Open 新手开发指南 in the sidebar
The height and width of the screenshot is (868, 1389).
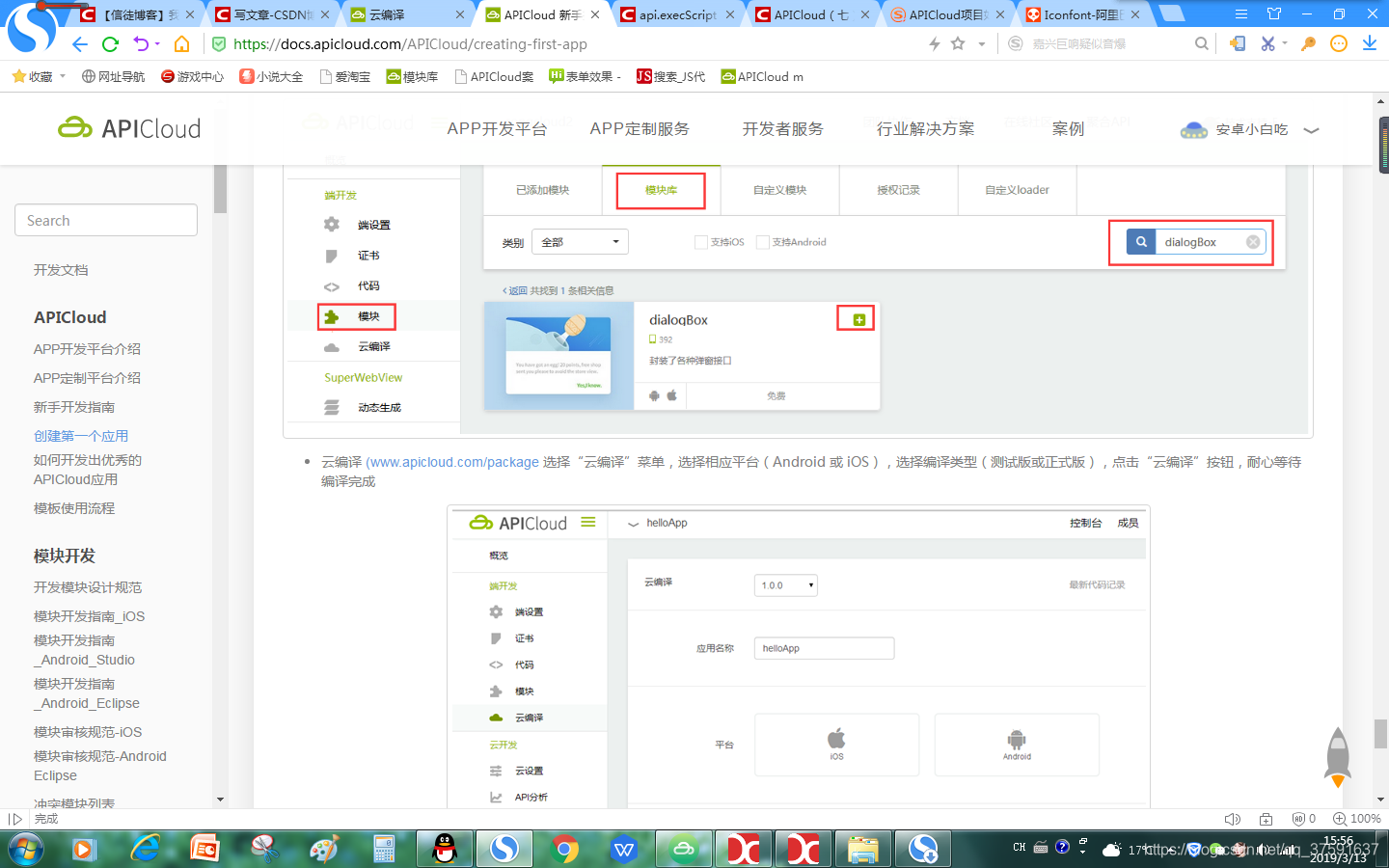(x=74, y=407)
